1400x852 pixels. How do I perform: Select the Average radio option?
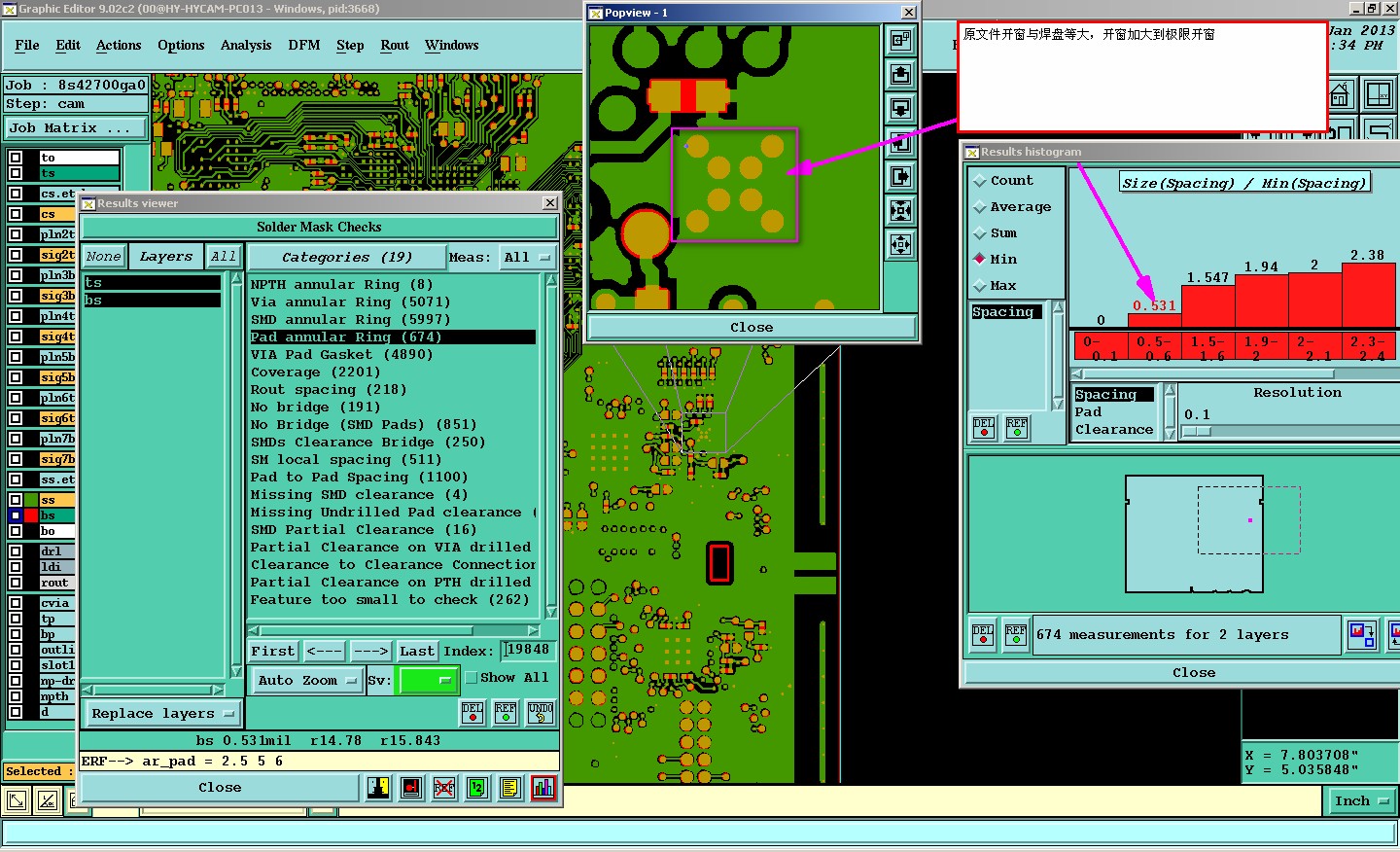pos(980,207)
